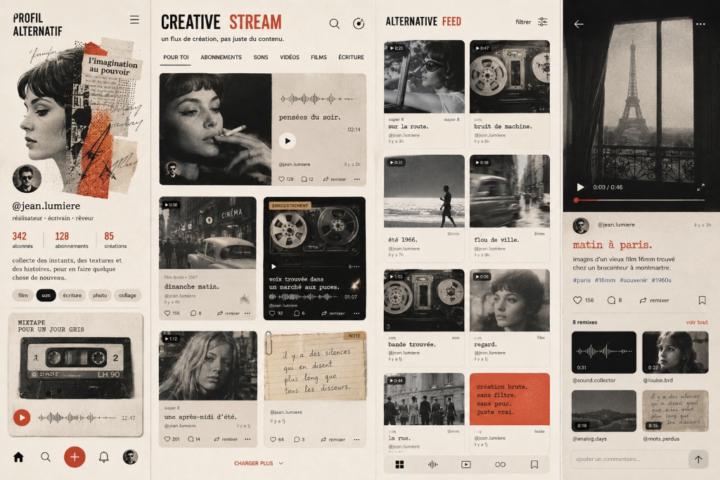The width and height of the screenshot is (720, 480).
Task: Expand the video to fullscreen
Action: click(x=701, y=187)
